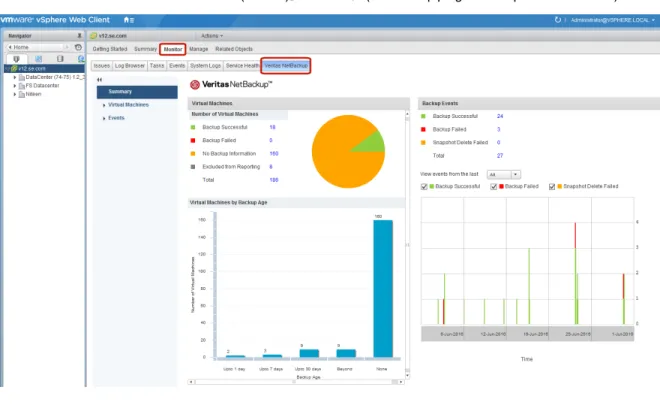Click the 'Upto 30 days' bar
This screenshot has height=411, width=660.
pos(309,353)
